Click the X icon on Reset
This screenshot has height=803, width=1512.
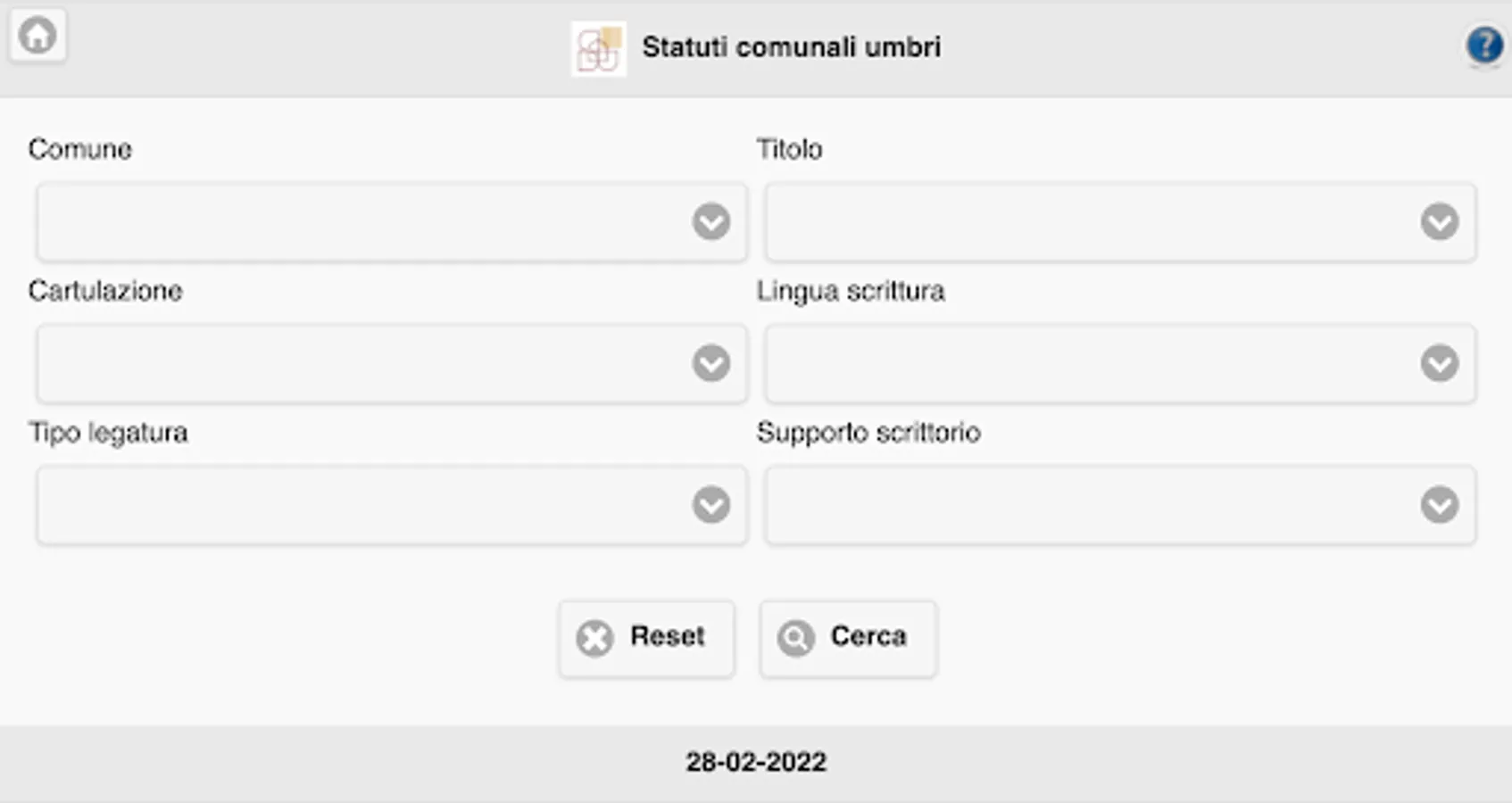click(x=594, y=638)
